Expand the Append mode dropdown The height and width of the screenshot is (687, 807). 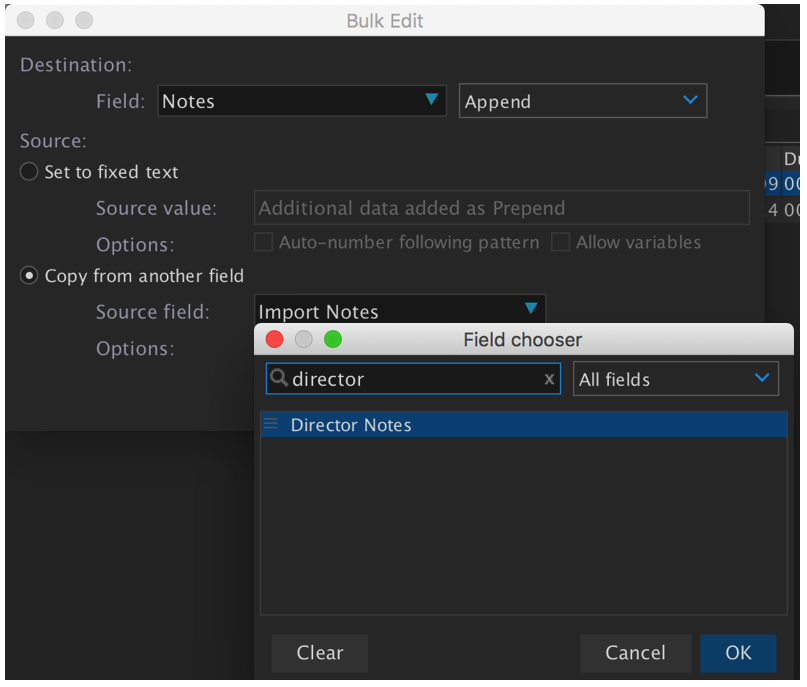(582, 101)
